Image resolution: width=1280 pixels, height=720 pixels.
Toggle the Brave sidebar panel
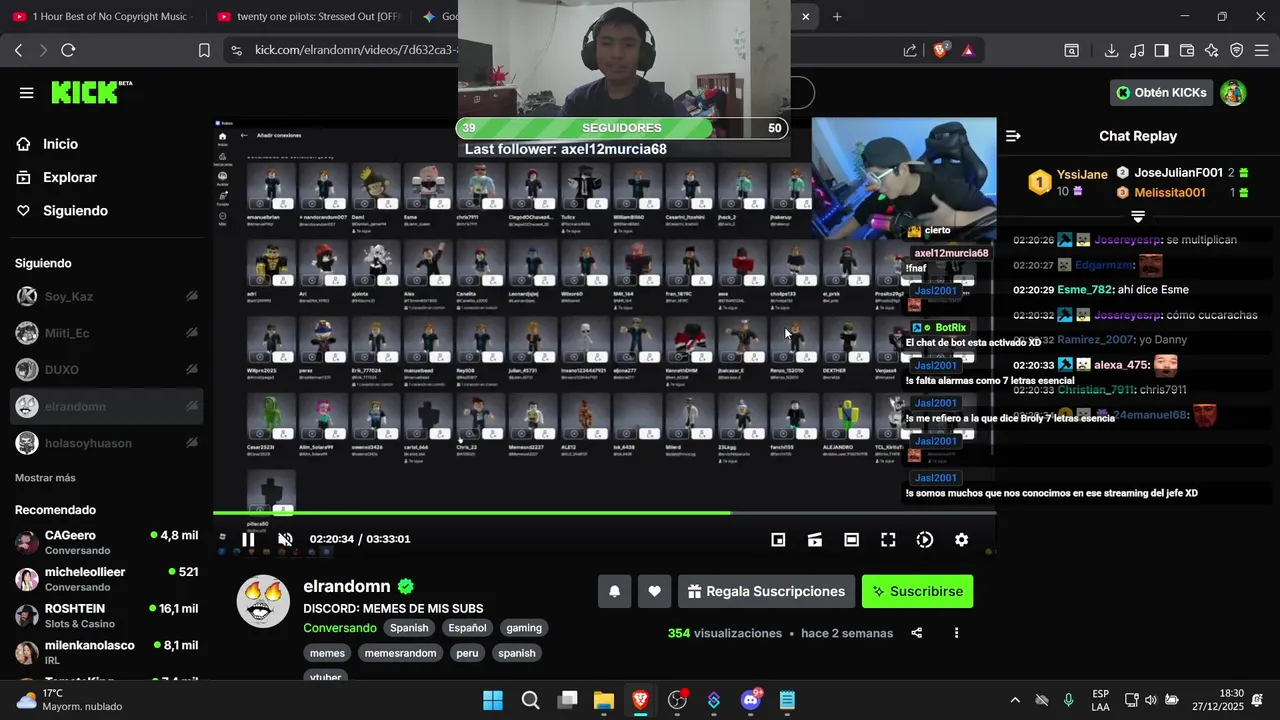click(1161, 50)
